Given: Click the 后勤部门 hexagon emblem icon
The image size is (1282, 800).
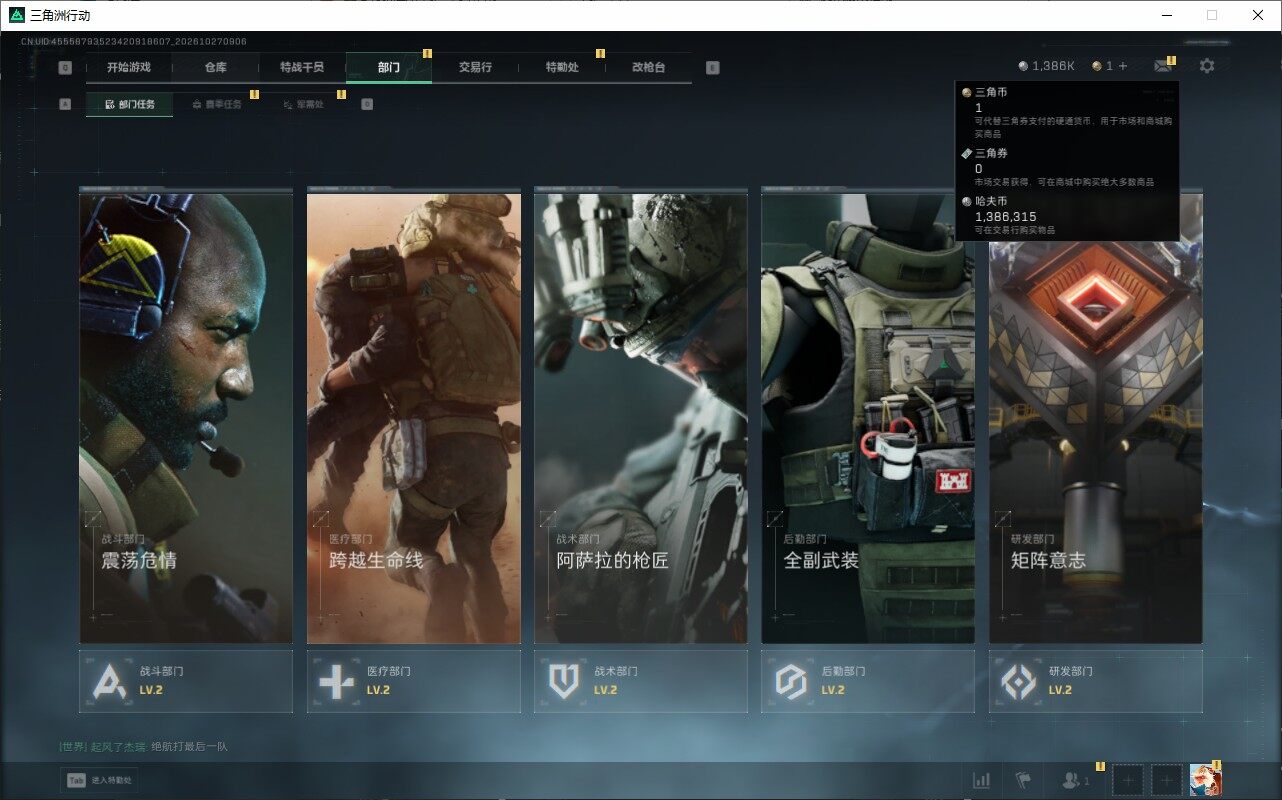Looking at the screenshot, I should point(791,681).
